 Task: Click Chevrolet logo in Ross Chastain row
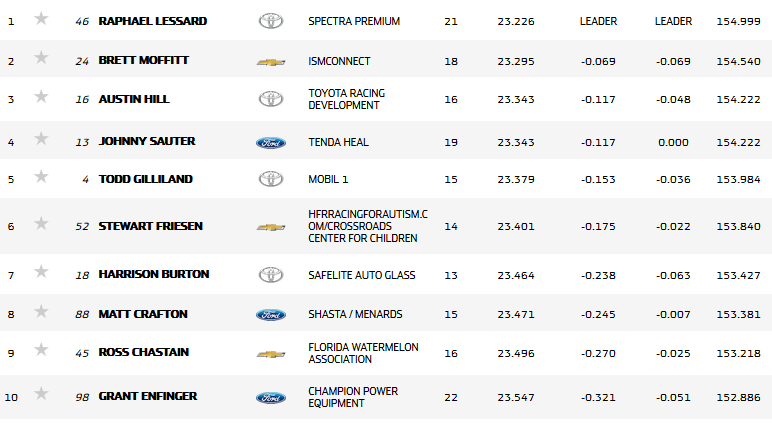(270, 354)
